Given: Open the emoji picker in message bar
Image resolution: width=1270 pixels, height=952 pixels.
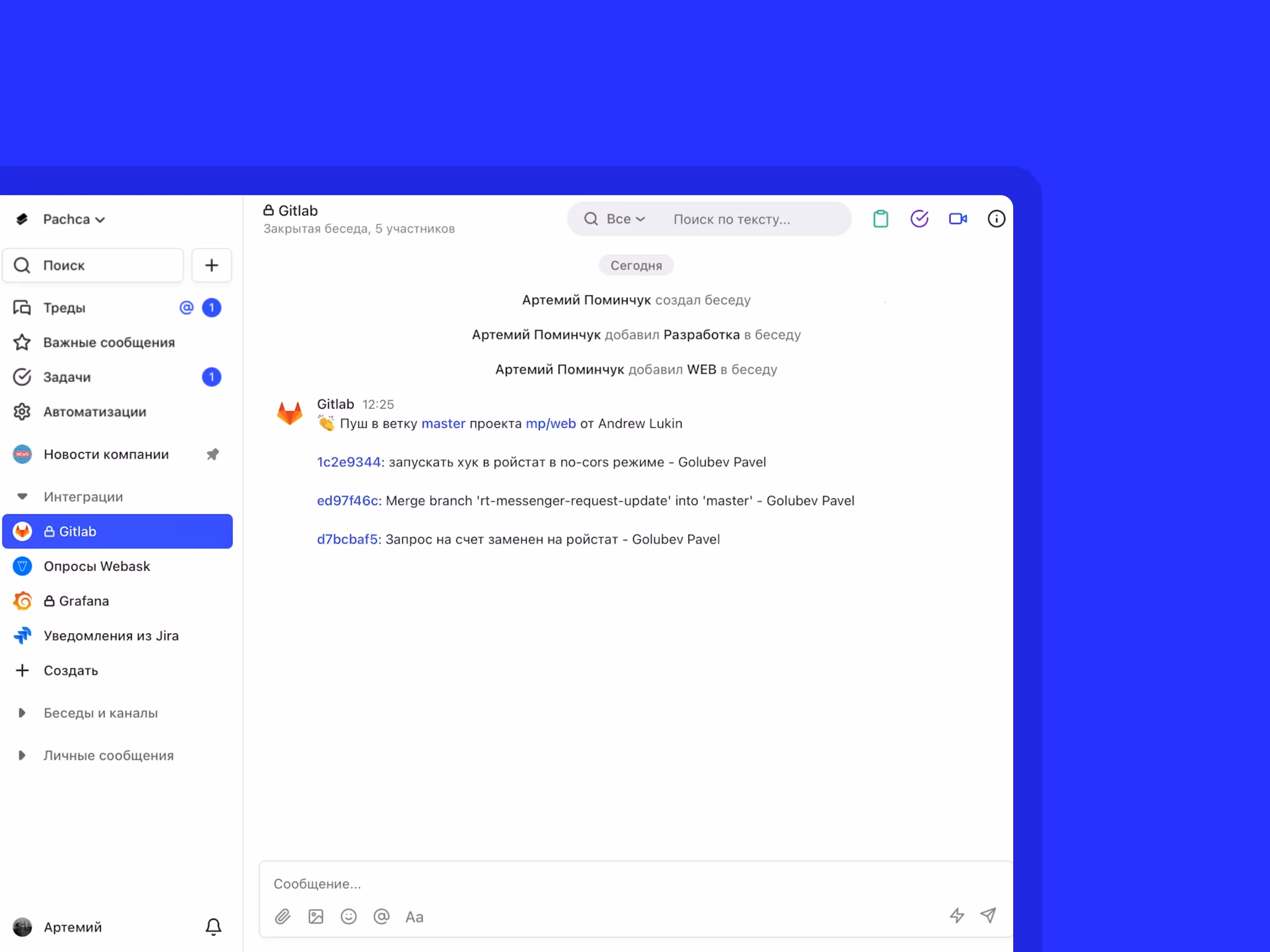Looking at the screenshot, I should click(348, 916).
